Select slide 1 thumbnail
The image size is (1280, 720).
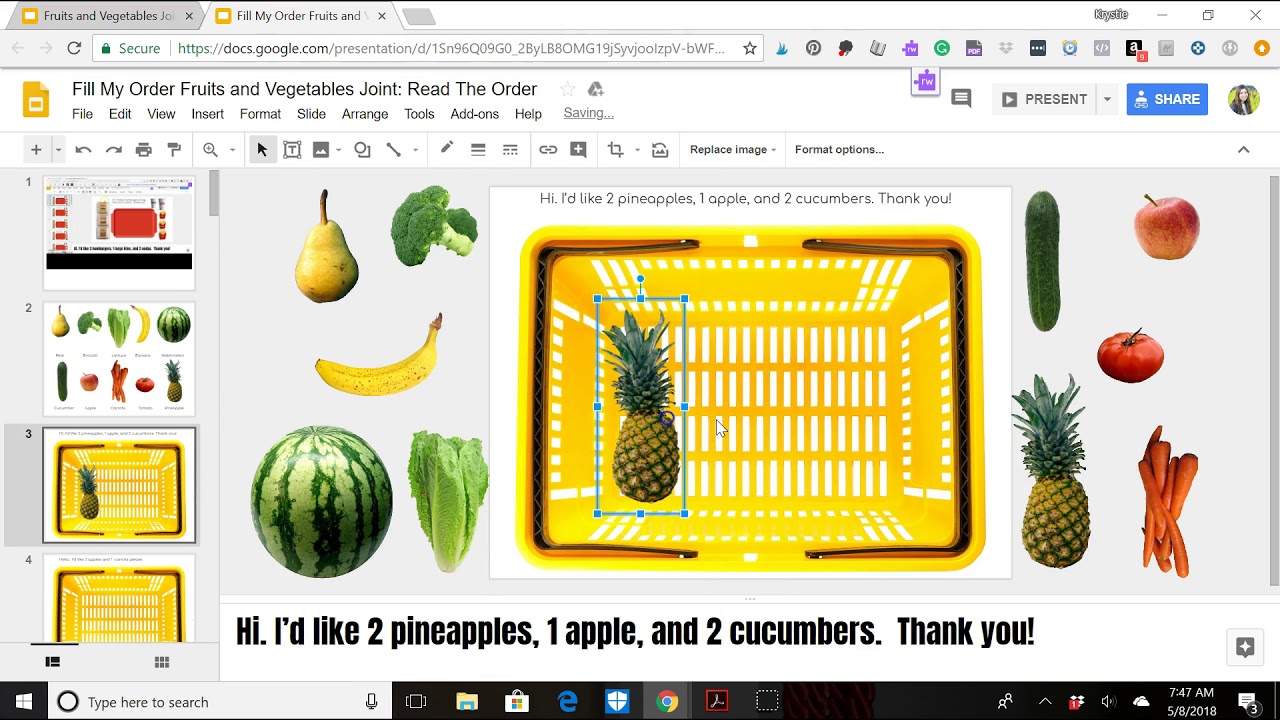click(x=119, y=232)
